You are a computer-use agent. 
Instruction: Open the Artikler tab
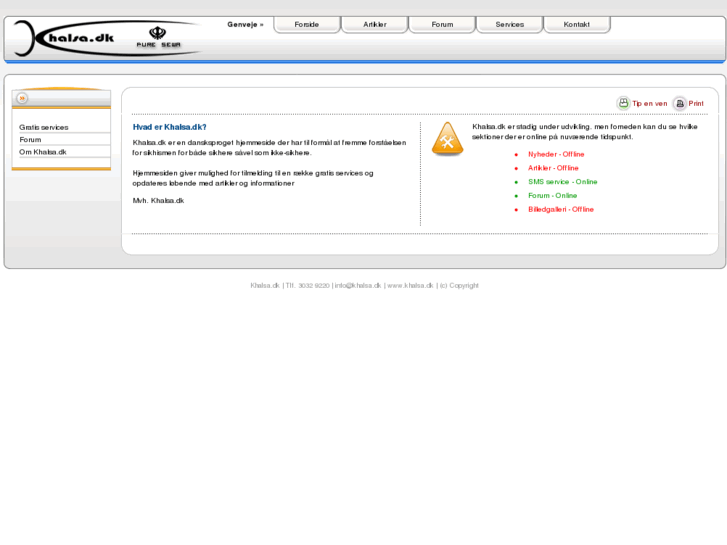coord(375,25)
